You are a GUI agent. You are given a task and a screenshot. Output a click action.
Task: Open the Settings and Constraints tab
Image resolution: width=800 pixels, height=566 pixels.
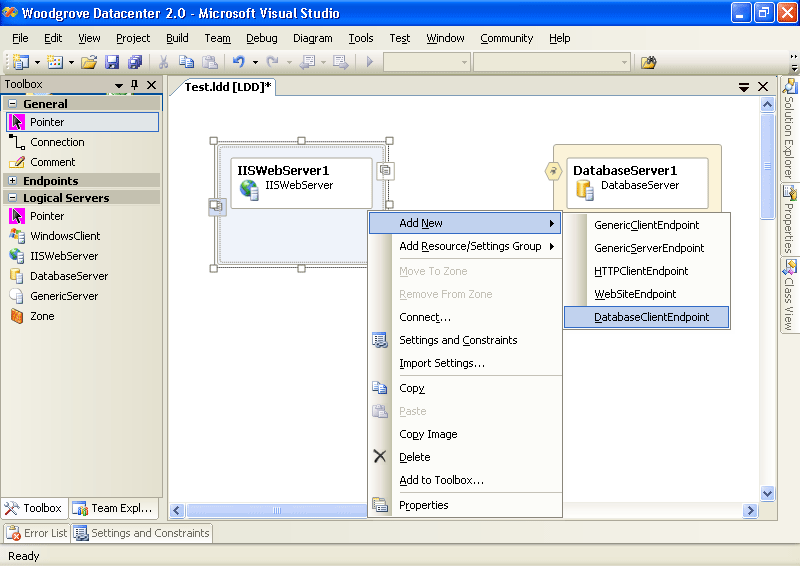tap(142, 533)
